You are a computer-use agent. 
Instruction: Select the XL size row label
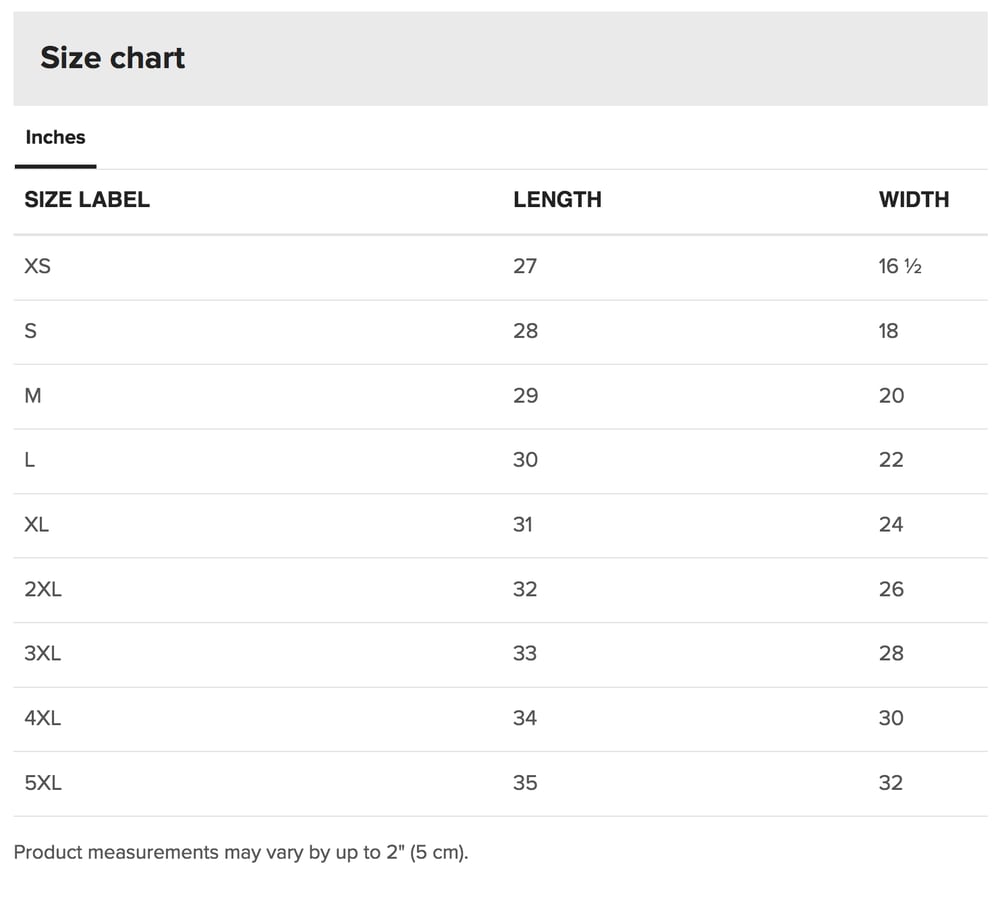[x=36, y=524]
